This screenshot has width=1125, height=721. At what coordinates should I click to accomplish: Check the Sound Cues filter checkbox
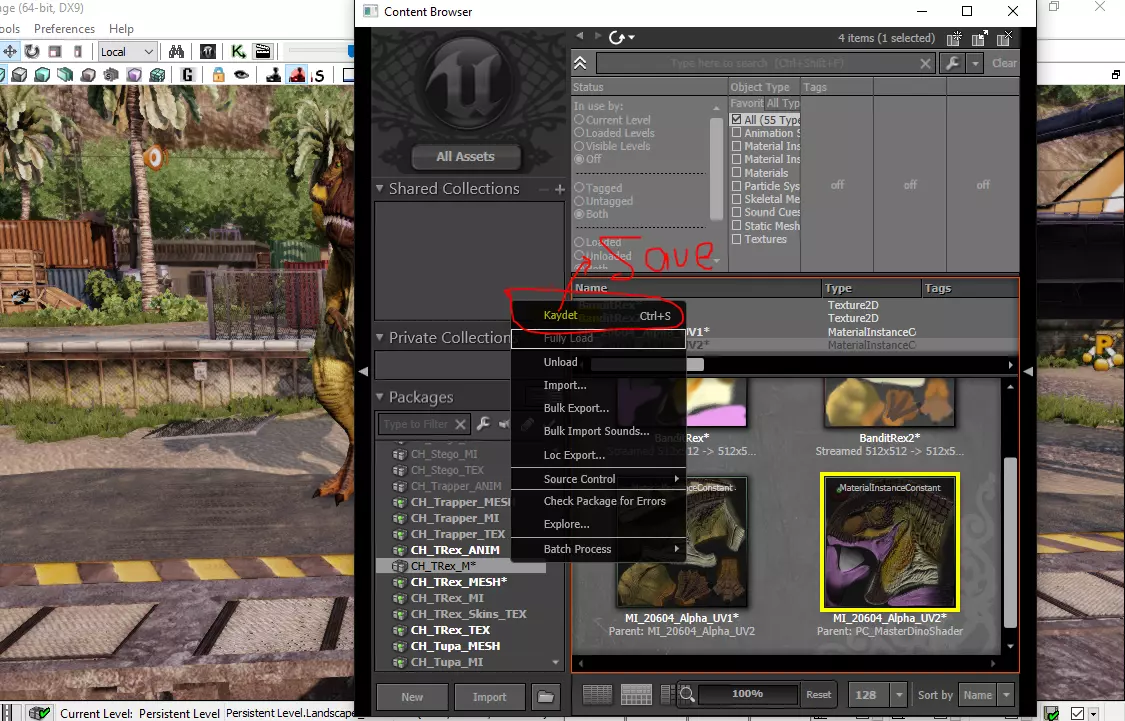(737, 212)
